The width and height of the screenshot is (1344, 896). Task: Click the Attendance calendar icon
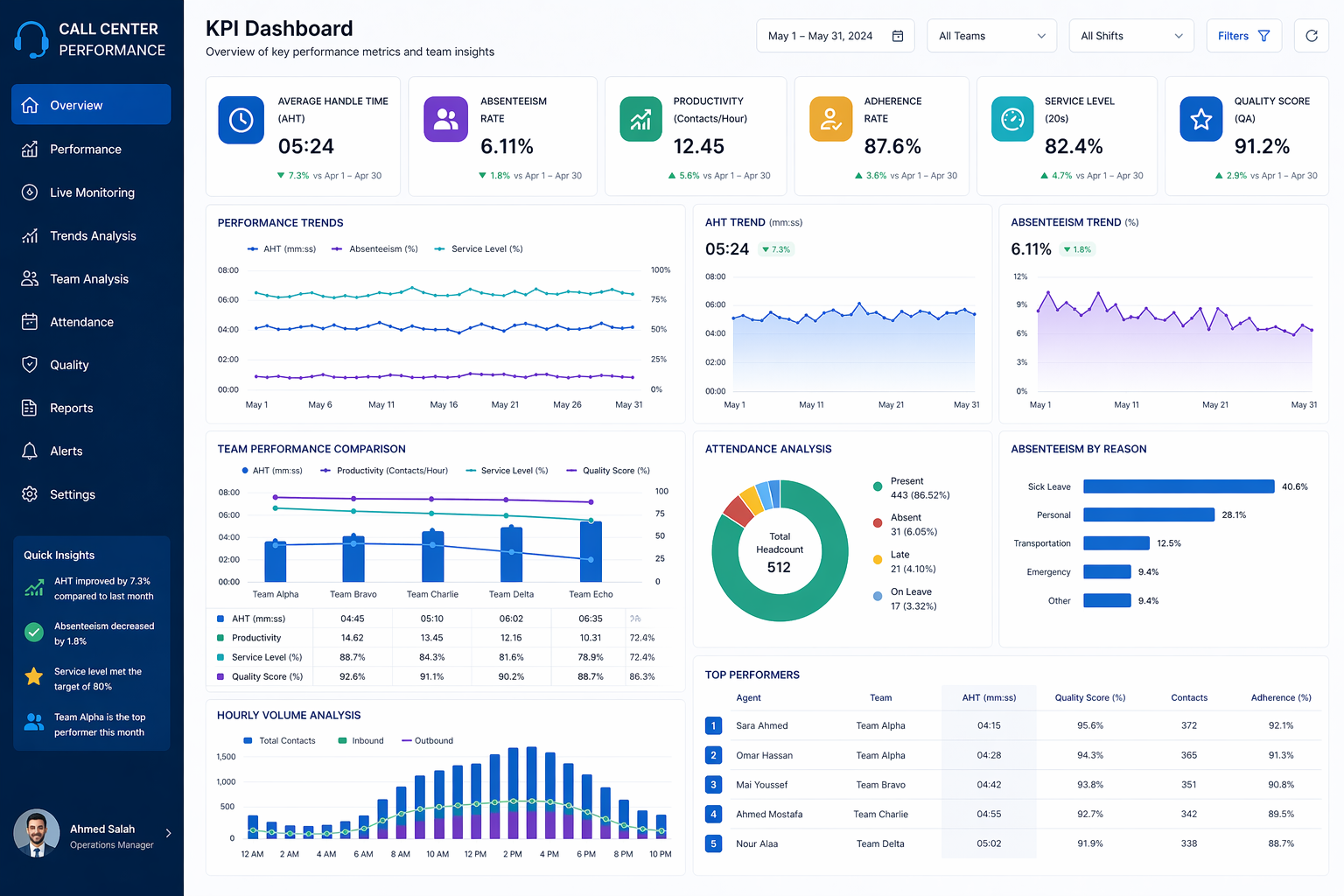click(29, 321)
